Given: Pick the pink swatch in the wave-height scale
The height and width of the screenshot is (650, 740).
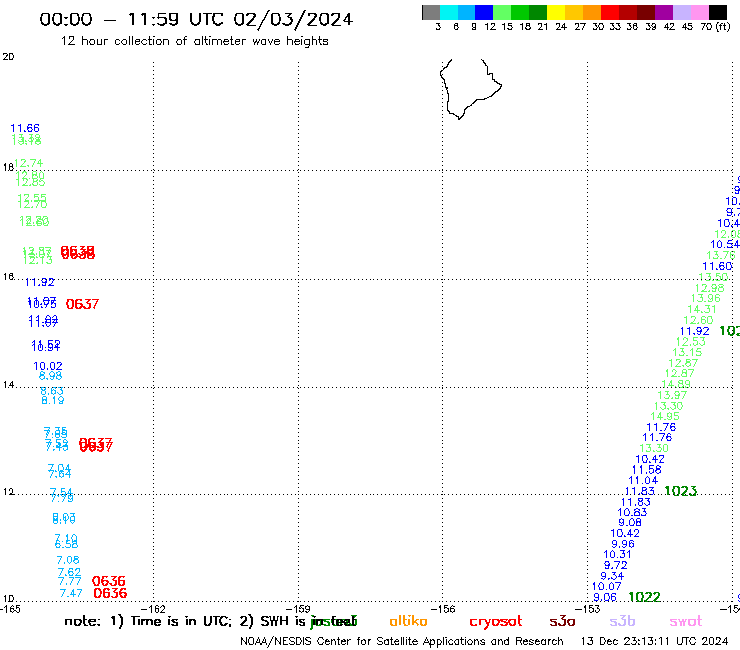Looking at the screenshot, I should pyautogui.click(x=699, y=12).
